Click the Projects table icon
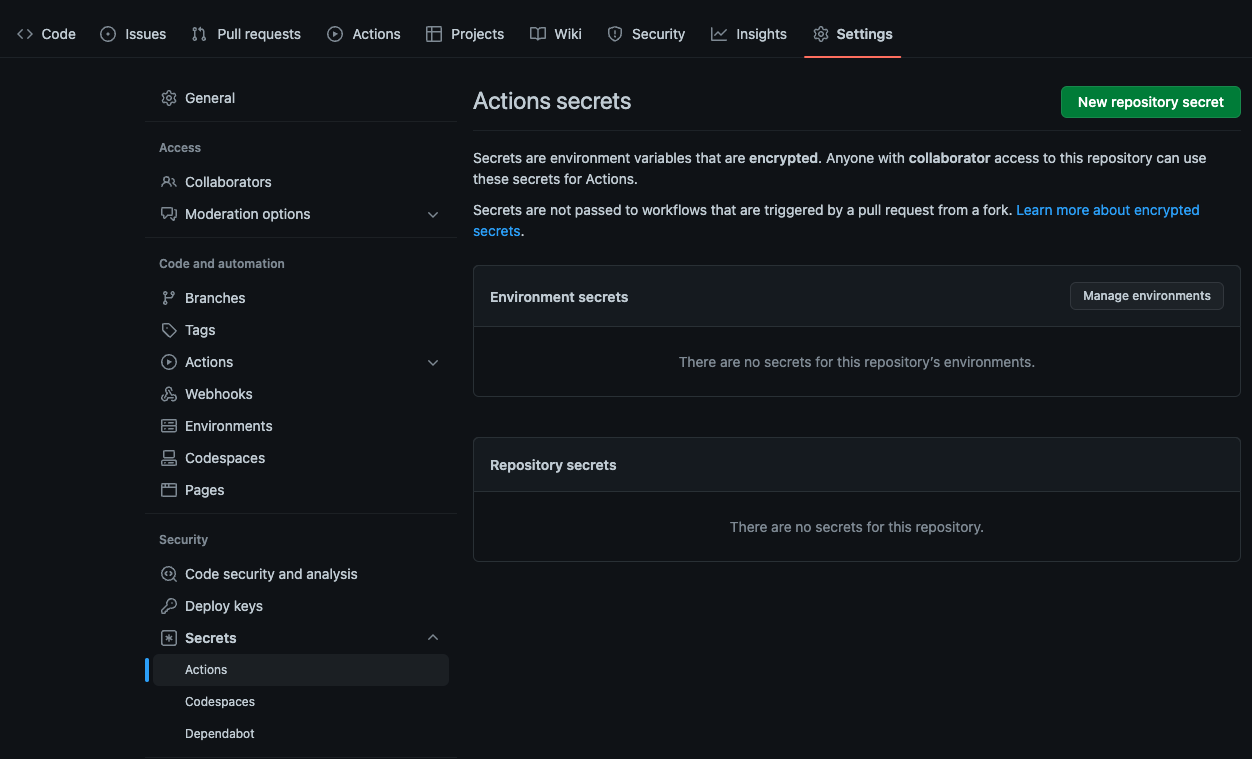The image size is (1252, 759). (434, 34)
